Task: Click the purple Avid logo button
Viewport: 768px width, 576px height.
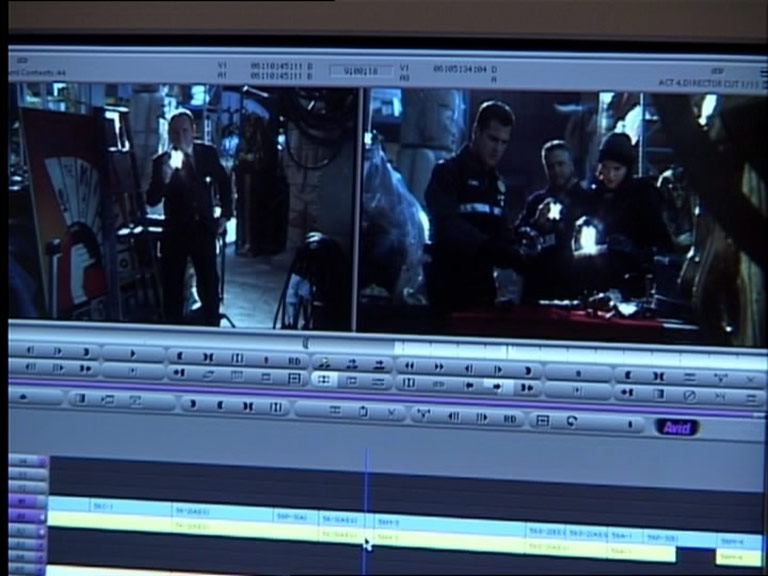Action: (x=677, y=427)
